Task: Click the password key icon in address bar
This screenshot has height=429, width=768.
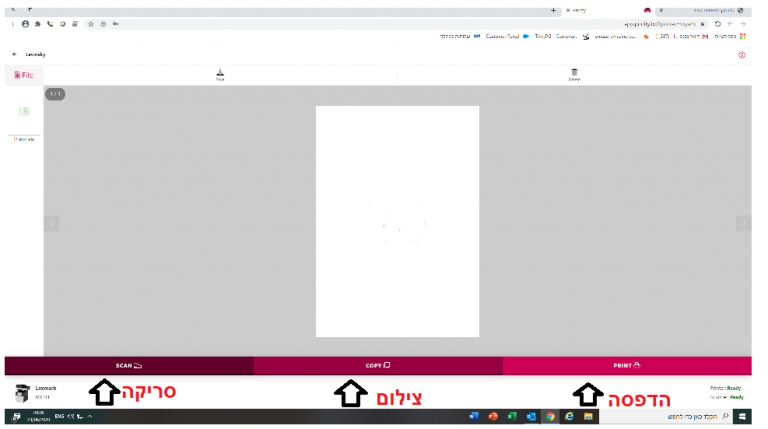Action: pyautogui.click(x=116, y=24)
